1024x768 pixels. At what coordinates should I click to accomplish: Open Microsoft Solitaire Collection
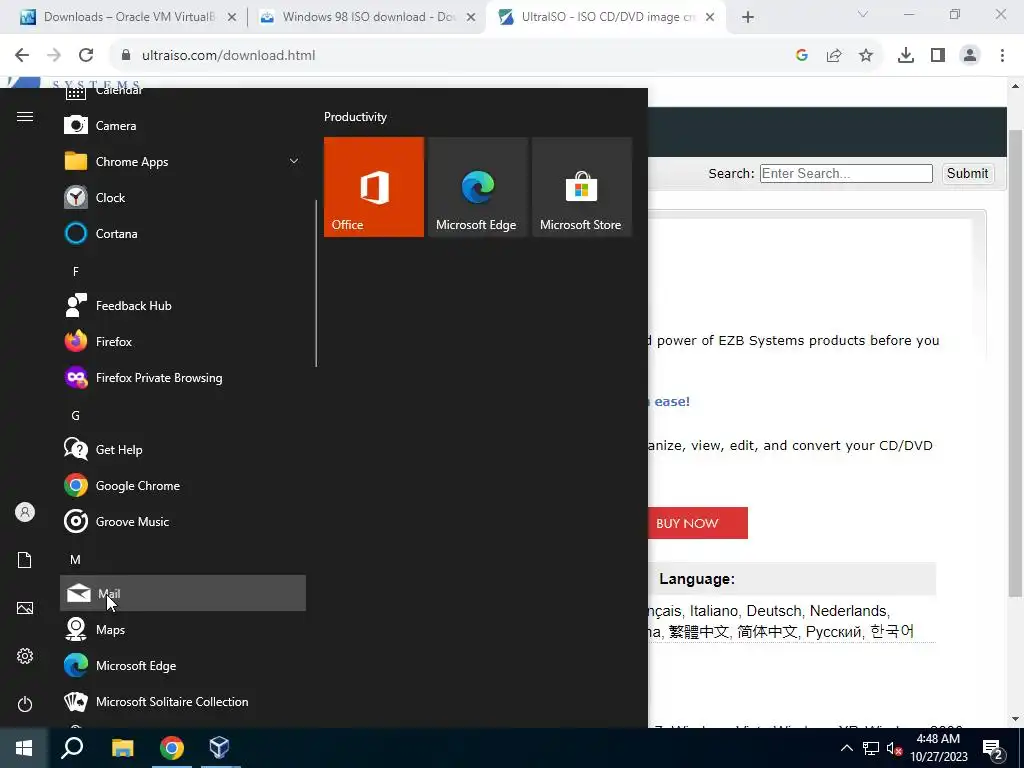tap(183, 701)
